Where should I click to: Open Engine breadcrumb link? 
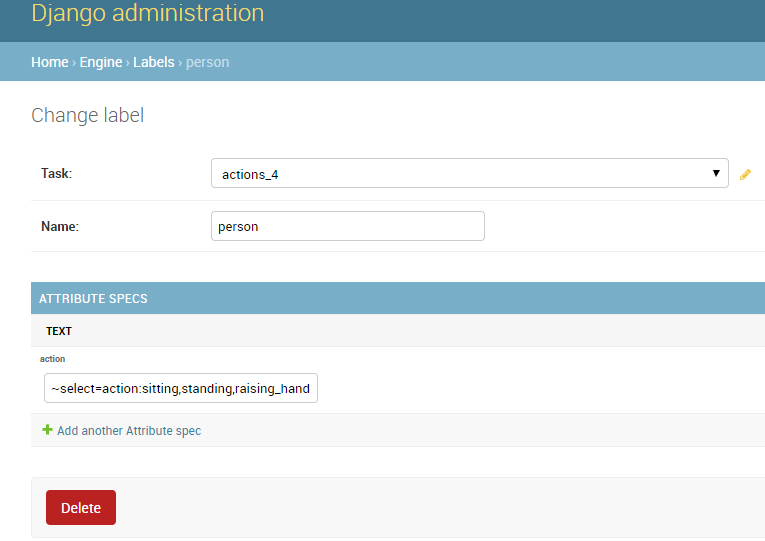tap(101, 62)
